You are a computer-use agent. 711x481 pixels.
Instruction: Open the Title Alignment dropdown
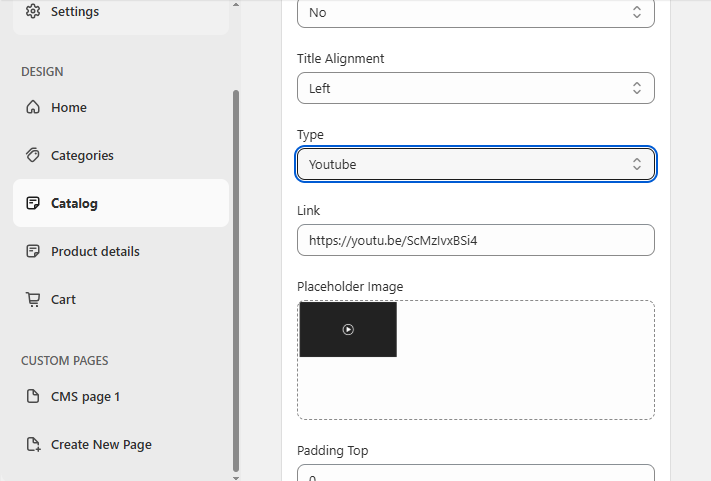[476, 88]
